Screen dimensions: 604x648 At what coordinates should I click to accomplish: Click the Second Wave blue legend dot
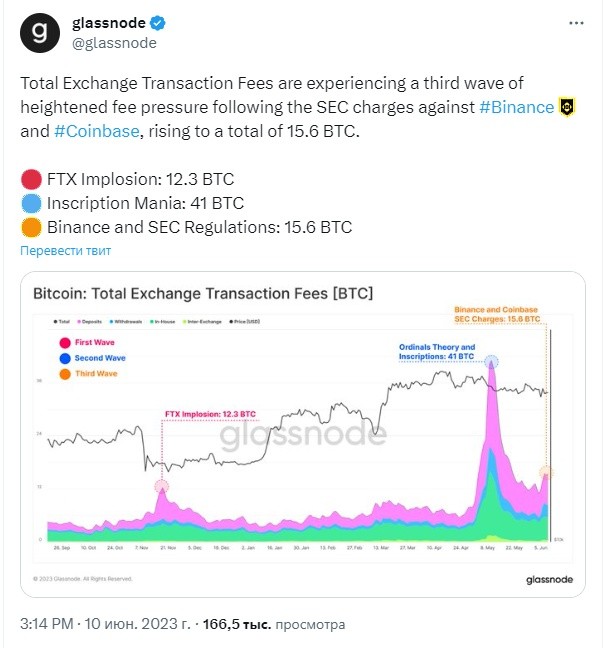coord(65,358)
